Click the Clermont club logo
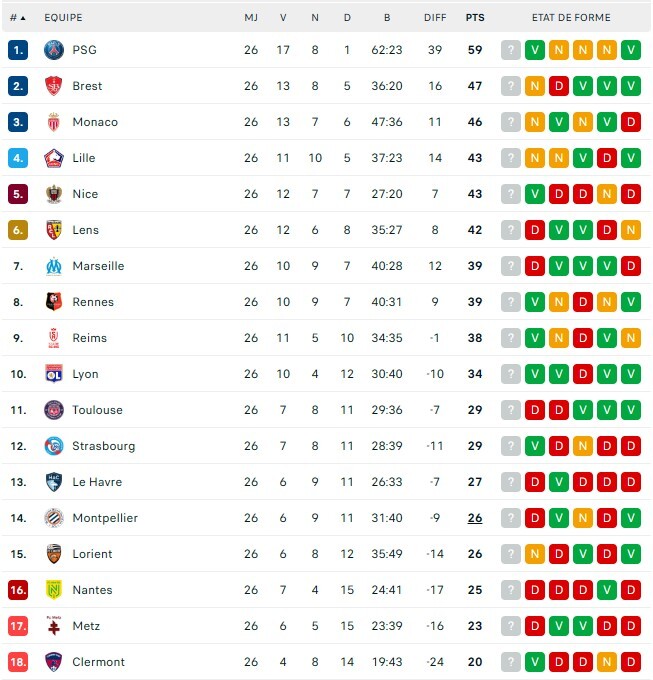The height and width of the screenshot is (680, 653). [x=54, y=662]
